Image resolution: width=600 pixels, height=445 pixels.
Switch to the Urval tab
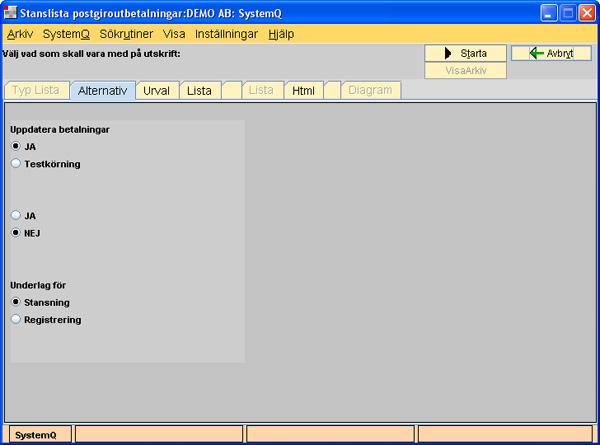tap(156, 91)
